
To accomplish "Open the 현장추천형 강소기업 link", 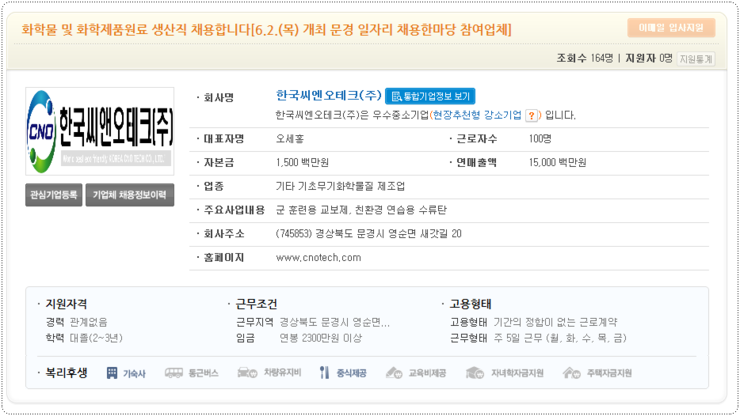I will pos(477,115).
